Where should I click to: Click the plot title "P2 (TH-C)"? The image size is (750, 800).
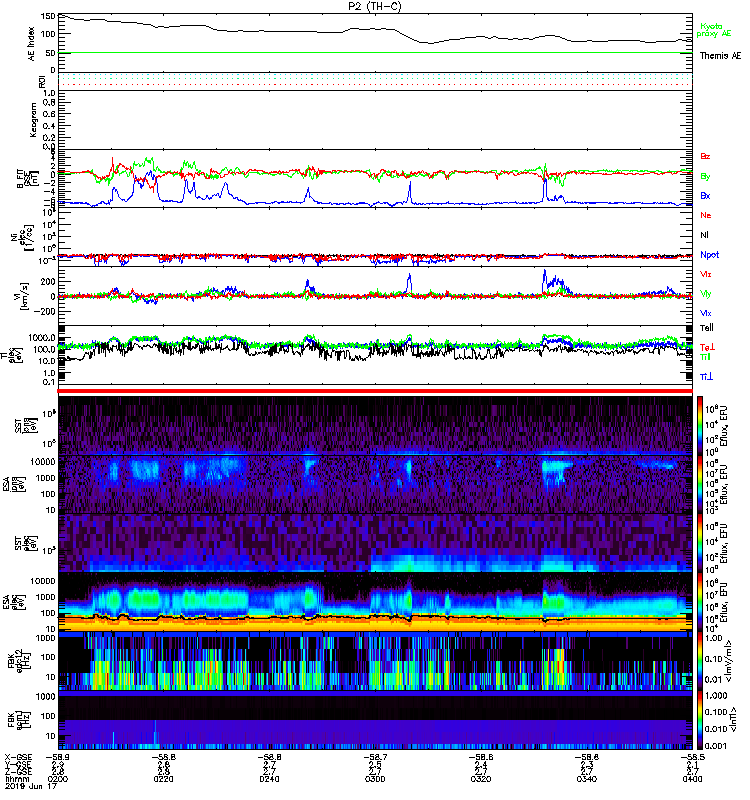click(x=374, y=6)
